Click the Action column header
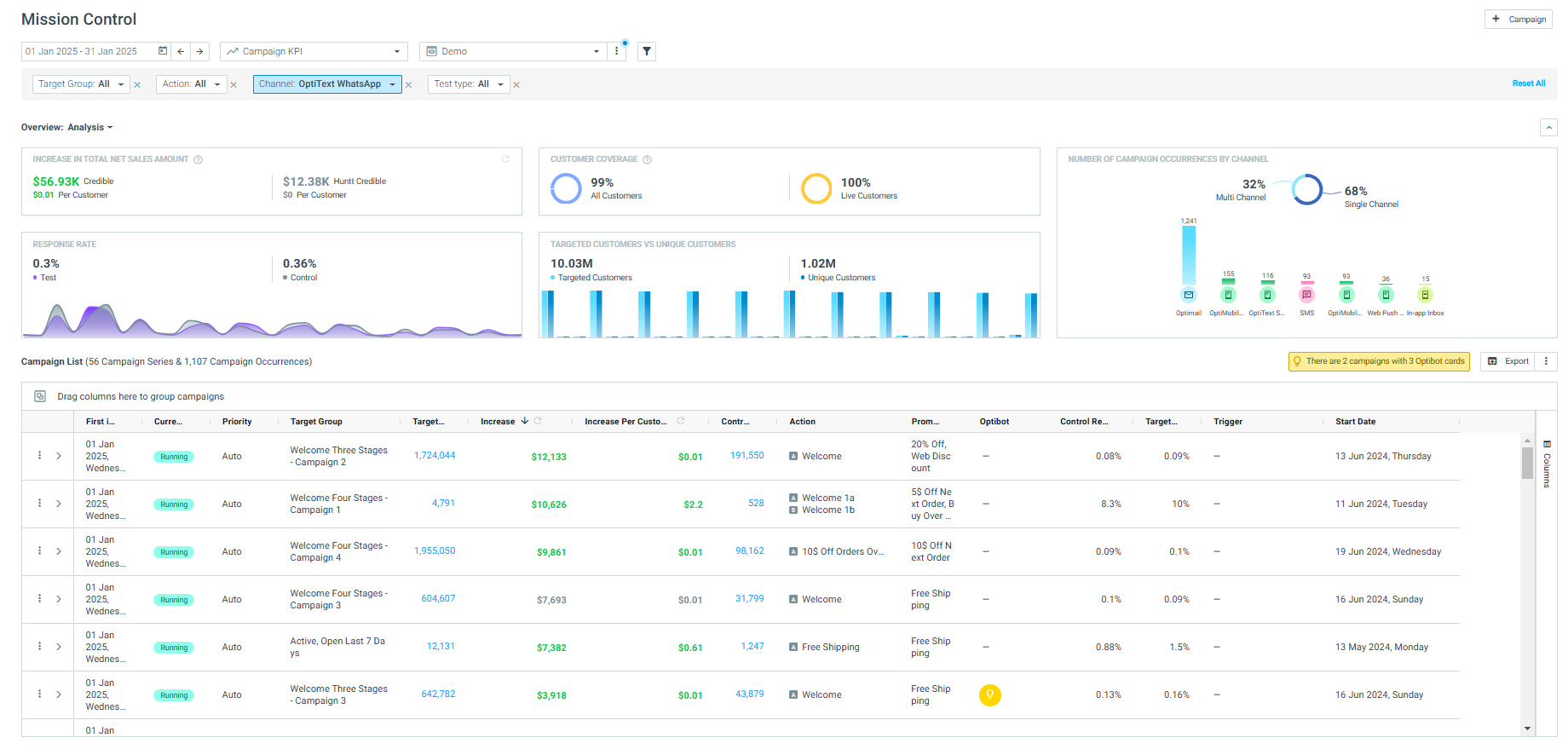The width and height of the screenshot is (1568, 749). coord(802,422)
